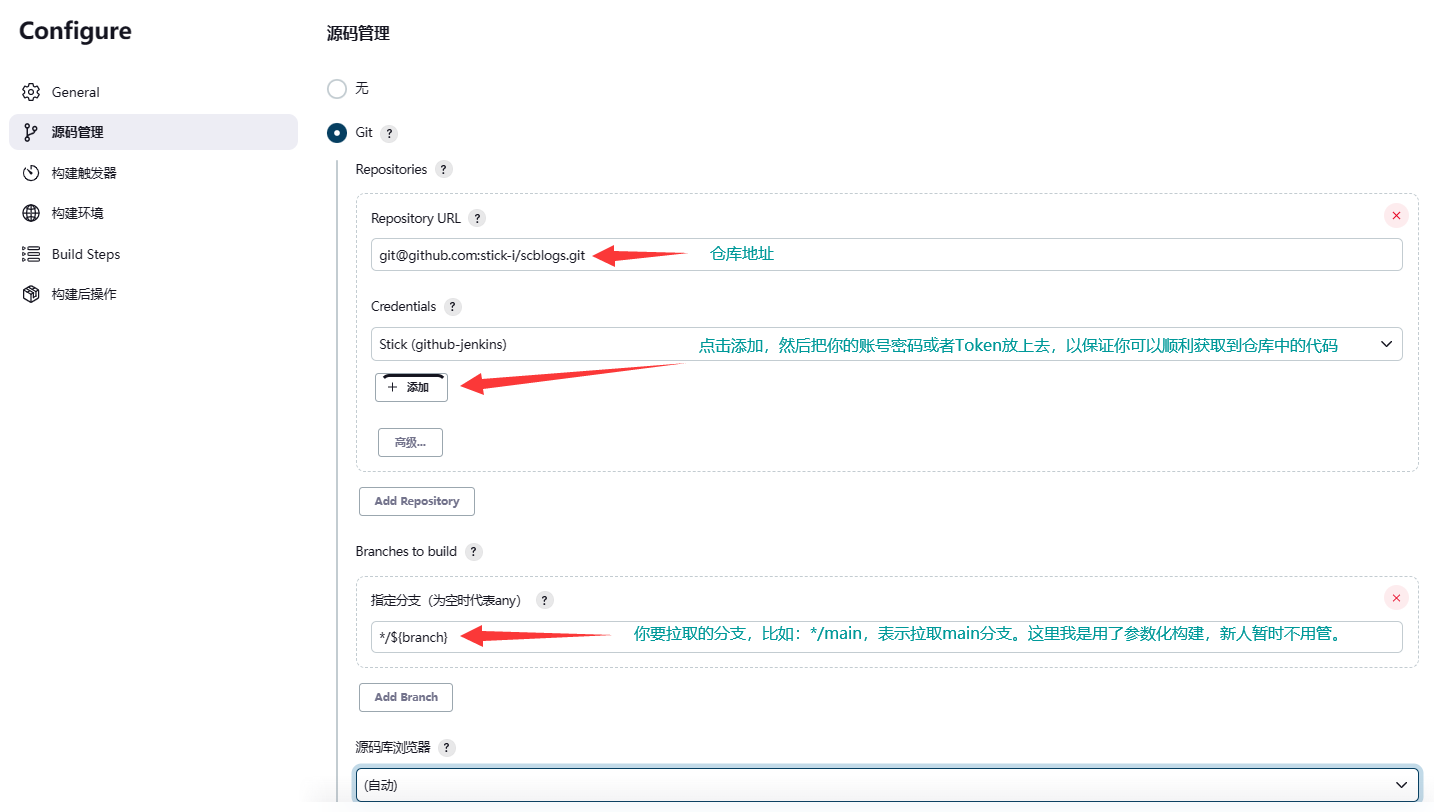The image size is (1434, 812).
Task: Click the 构建后操作 box icon
Action: (31, 294)
